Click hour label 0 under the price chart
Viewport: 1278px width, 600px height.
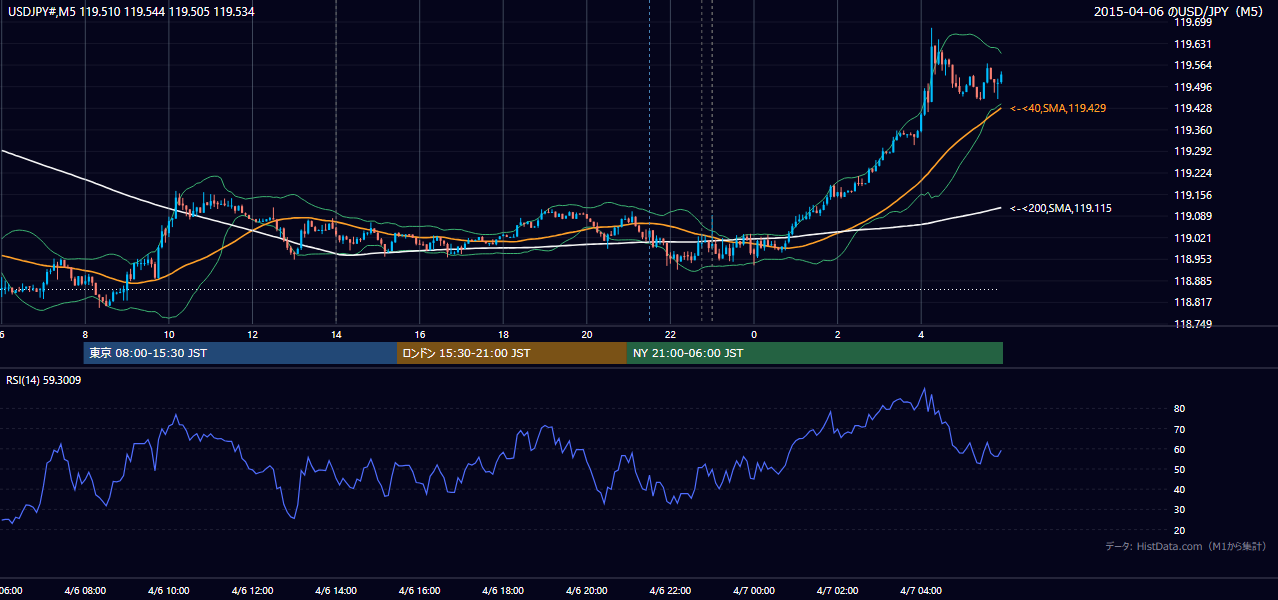754,335
